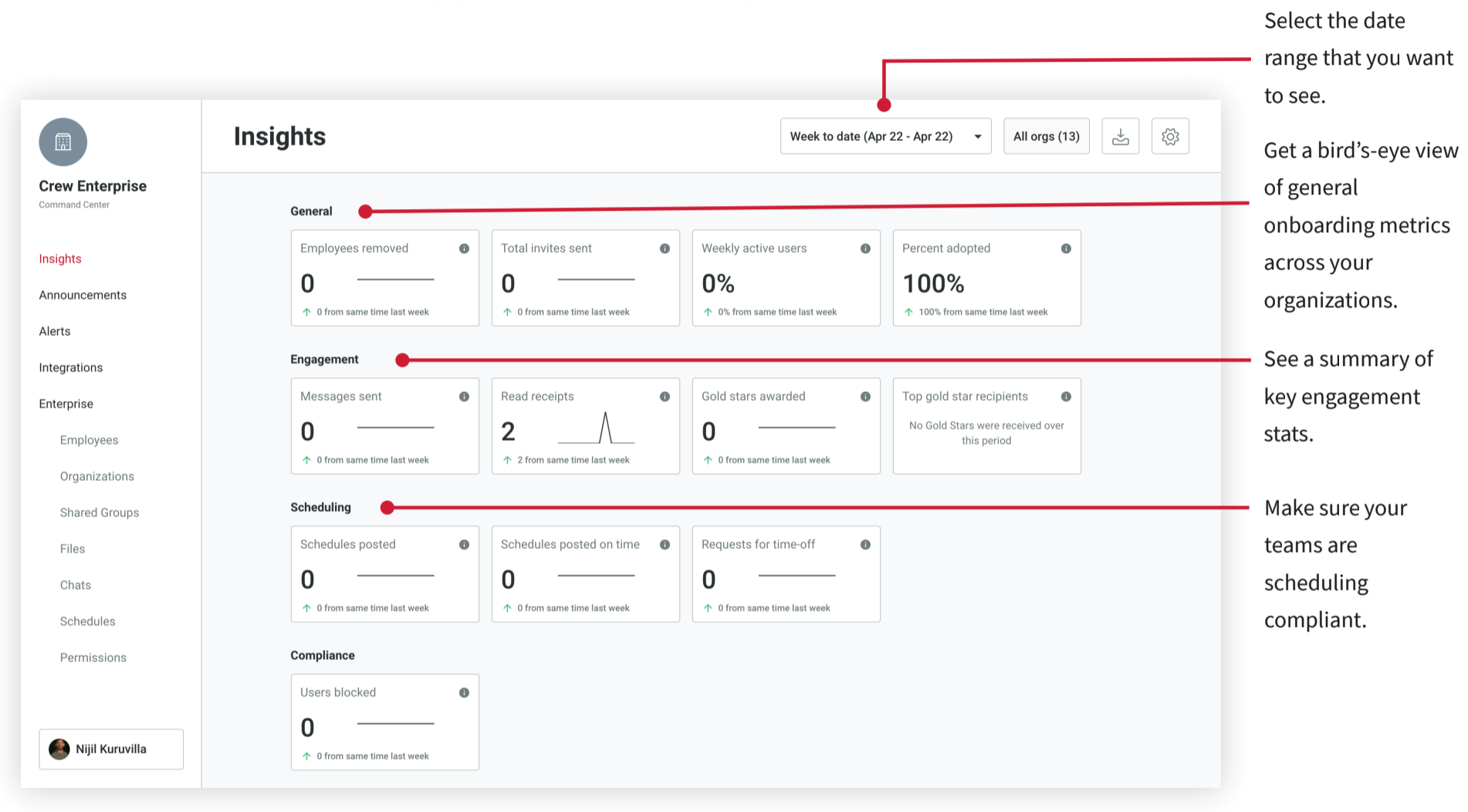
Task: Show info for Messages sent card
Action: 464,397
